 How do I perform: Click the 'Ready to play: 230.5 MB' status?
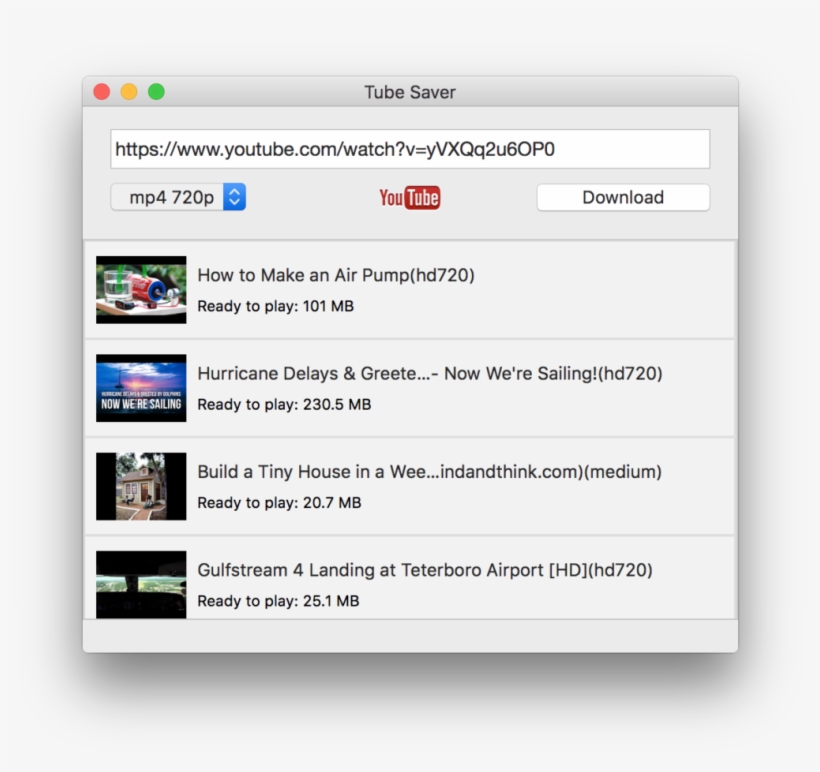(284, 404)
